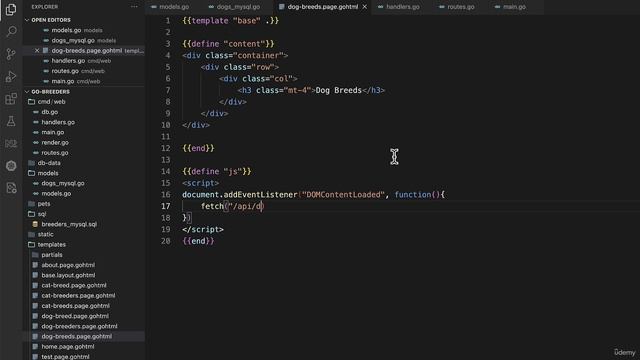Click the "Dog Breeds" heading text in code

(338, 90)
